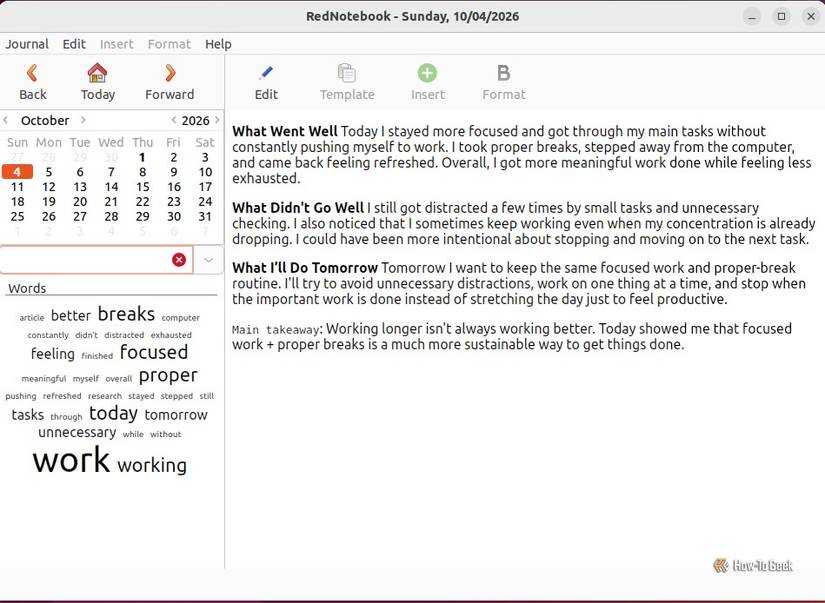Image resolution: width=825 pixels, height=603 pixels.
Task: Select October 15 in the calendar
Action: coord(143,187)
